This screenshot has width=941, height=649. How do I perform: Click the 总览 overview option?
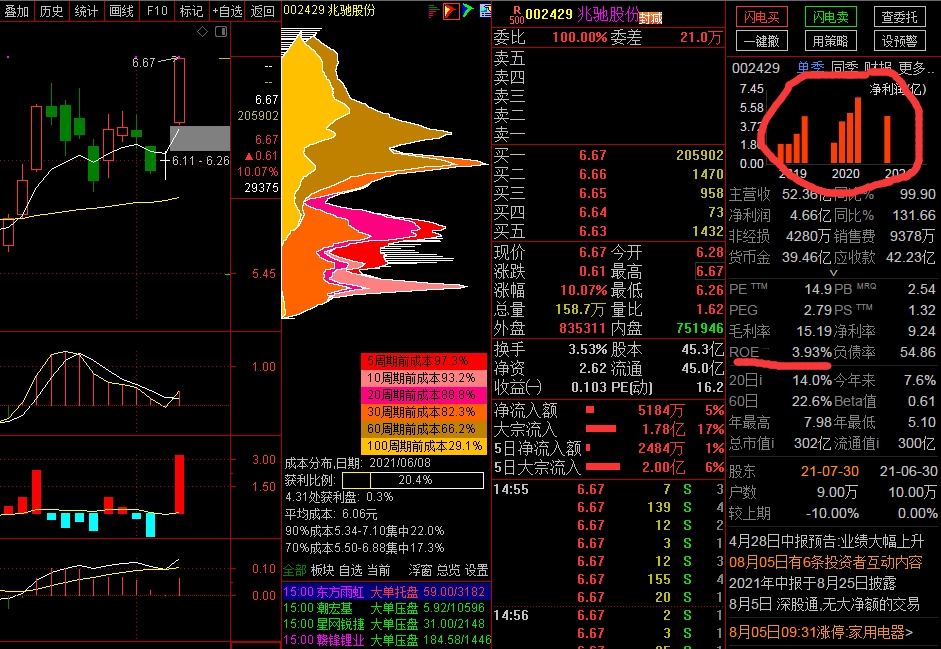448,570
